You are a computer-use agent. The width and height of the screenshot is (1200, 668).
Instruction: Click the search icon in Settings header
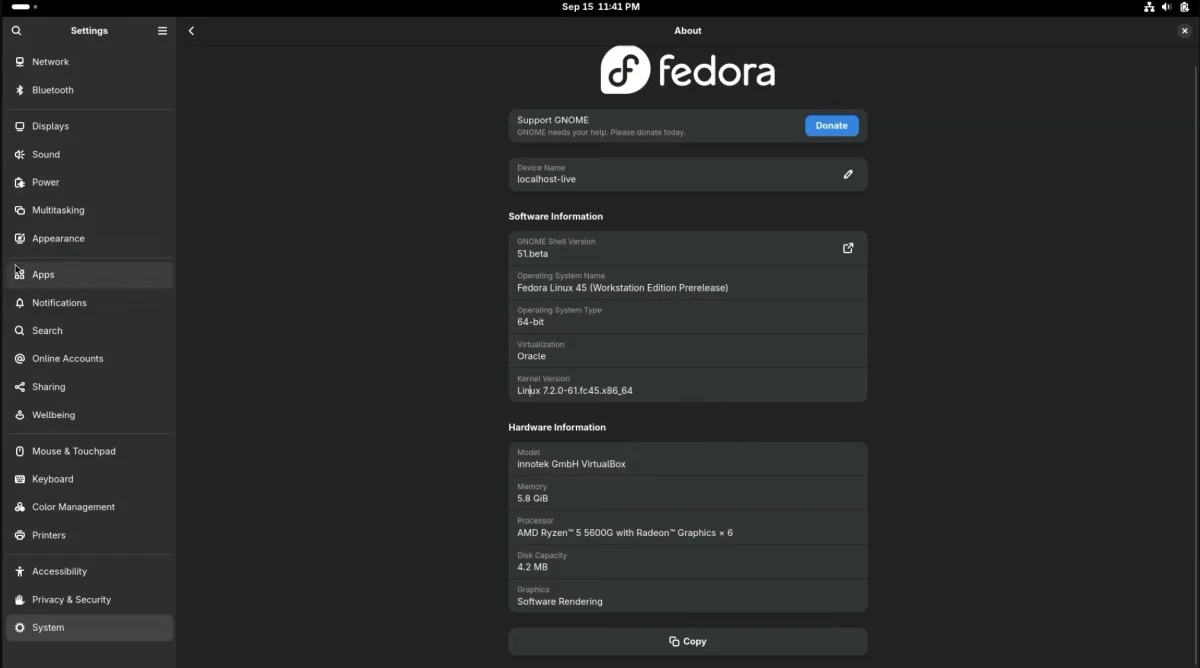pyautogui.click(x=16, y=31)
